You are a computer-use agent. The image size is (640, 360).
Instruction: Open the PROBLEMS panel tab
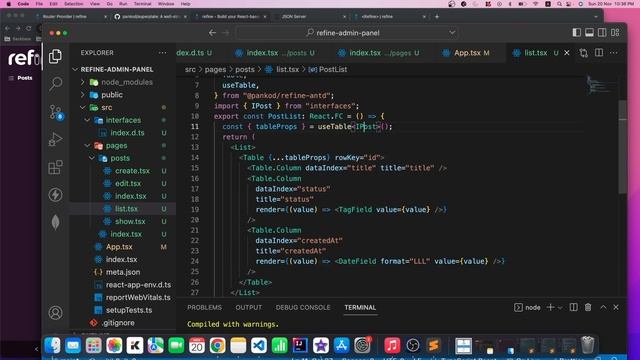(x=204, y=307)
